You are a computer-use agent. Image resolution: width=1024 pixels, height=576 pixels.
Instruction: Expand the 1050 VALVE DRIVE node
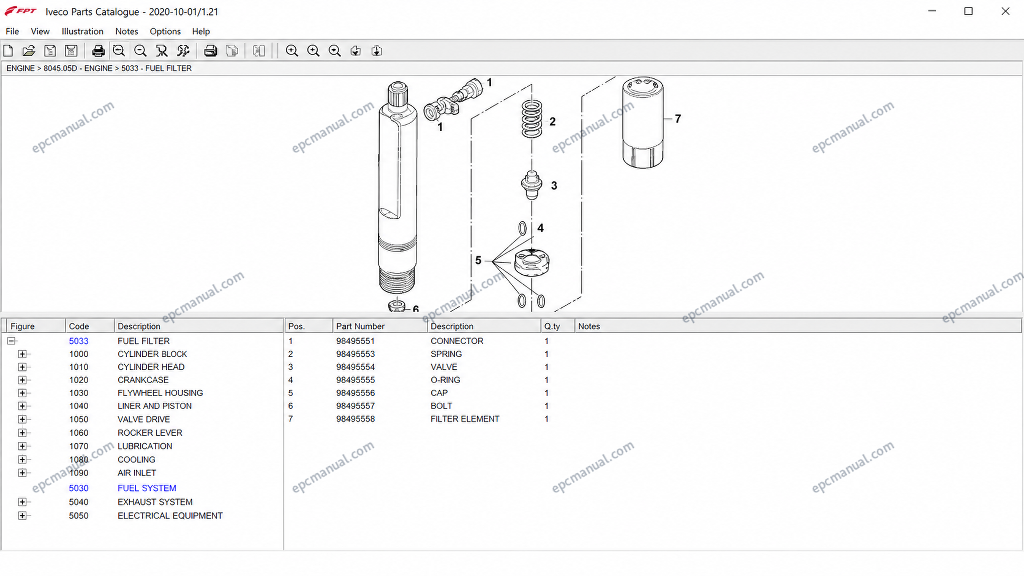[22, 419]
